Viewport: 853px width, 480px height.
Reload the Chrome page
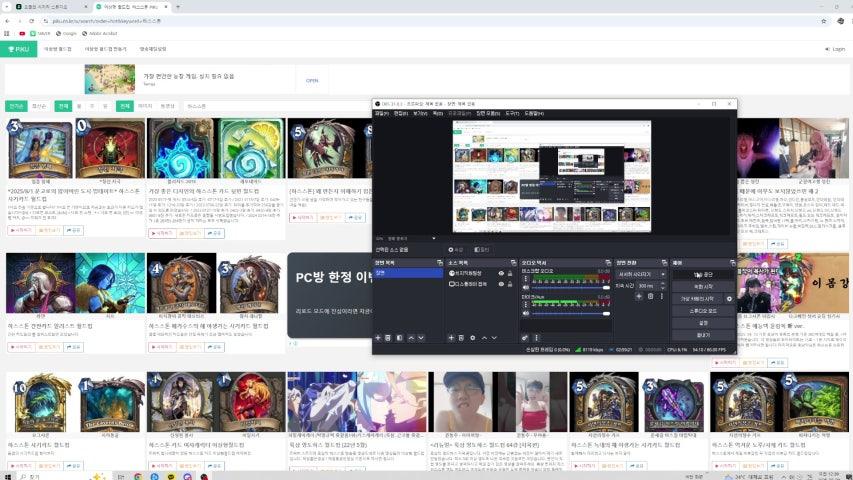tap(32, 21)
